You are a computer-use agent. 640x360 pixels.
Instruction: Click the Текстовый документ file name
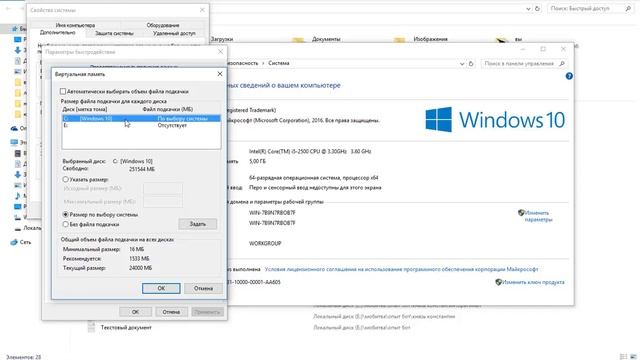pyautogui.click(x=126, y=327)
